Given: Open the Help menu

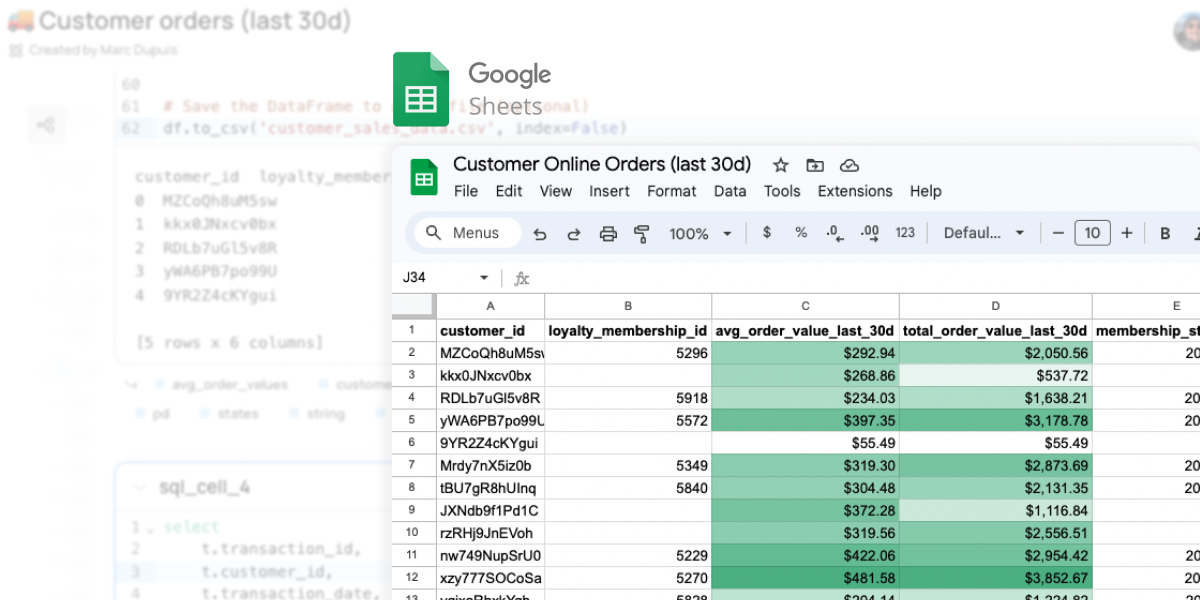Looking at the screenshot, I should click(926, 191).
